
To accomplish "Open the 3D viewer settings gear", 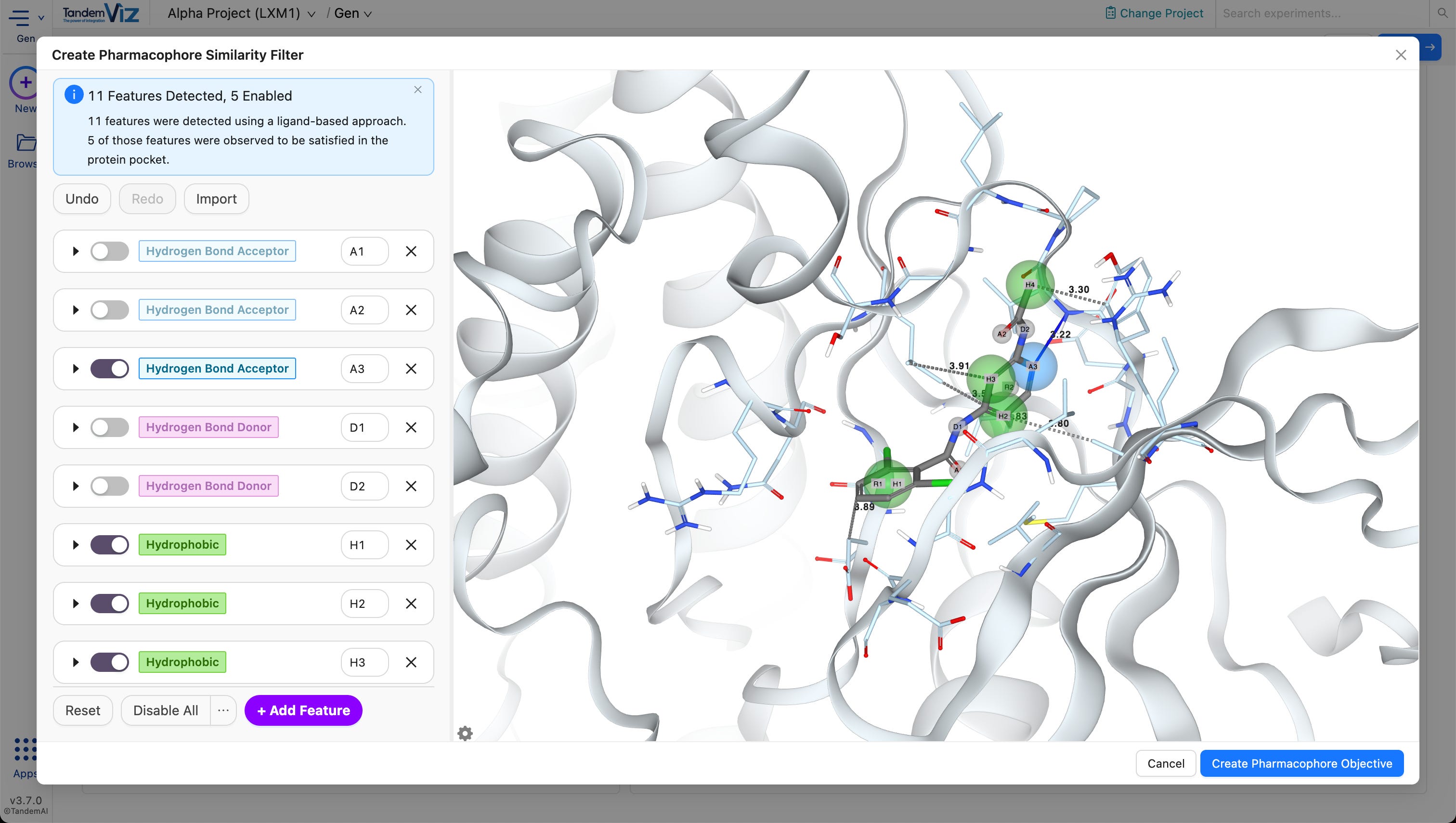I will [465, 733].
